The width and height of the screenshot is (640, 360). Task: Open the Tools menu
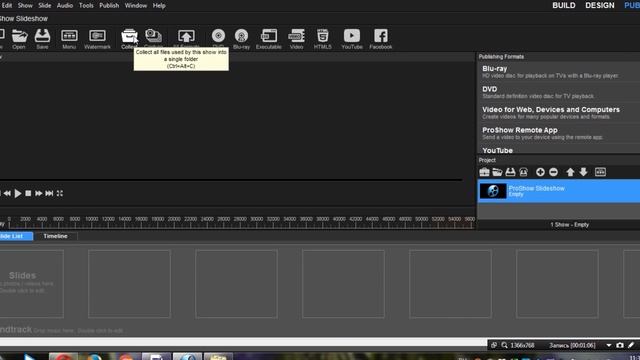click(x=86, y=6)
